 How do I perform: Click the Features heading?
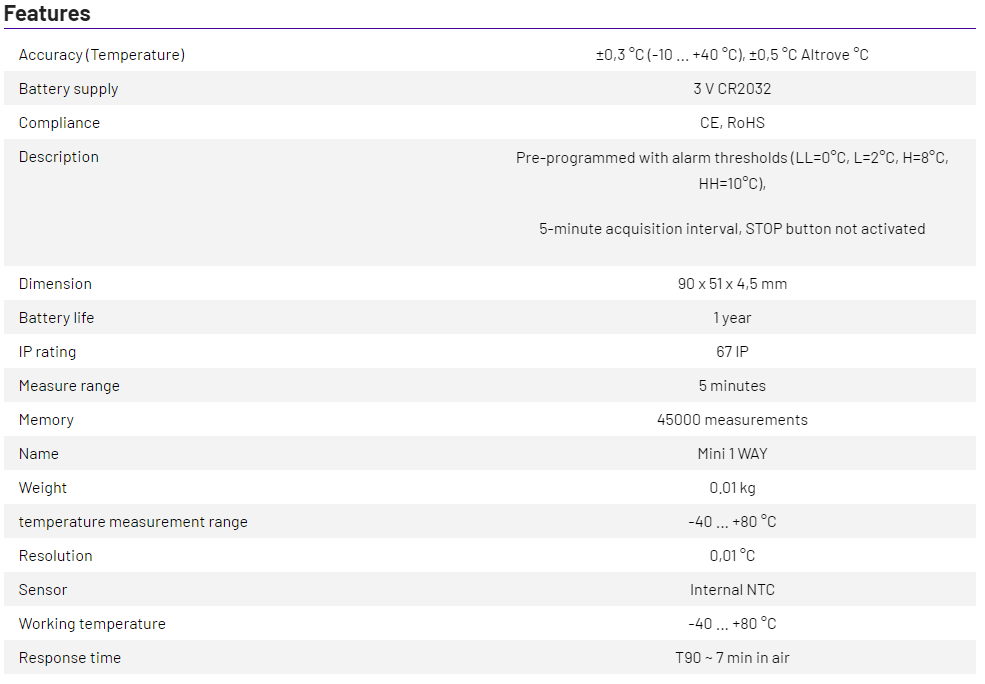point(47,14)
